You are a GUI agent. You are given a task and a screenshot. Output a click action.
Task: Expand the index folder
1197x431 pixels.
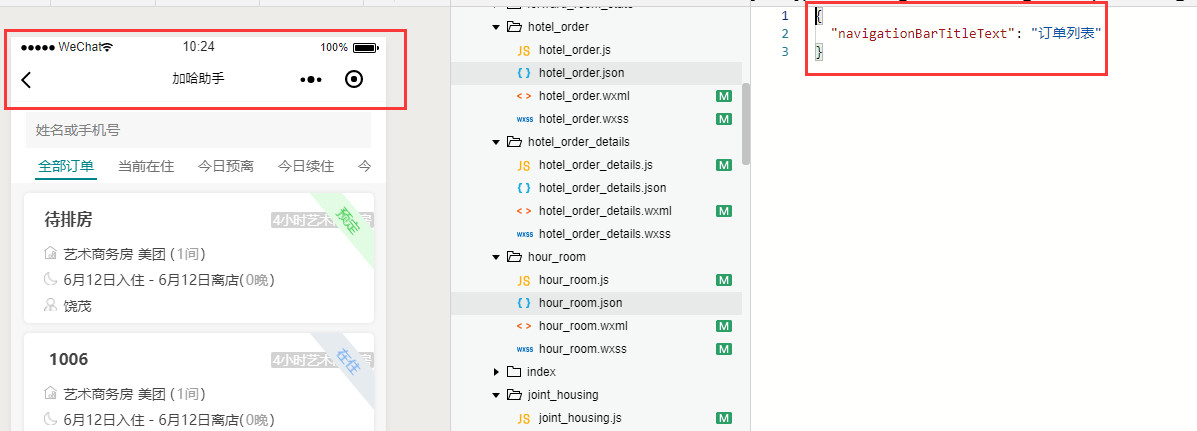[x=496, y=372]
